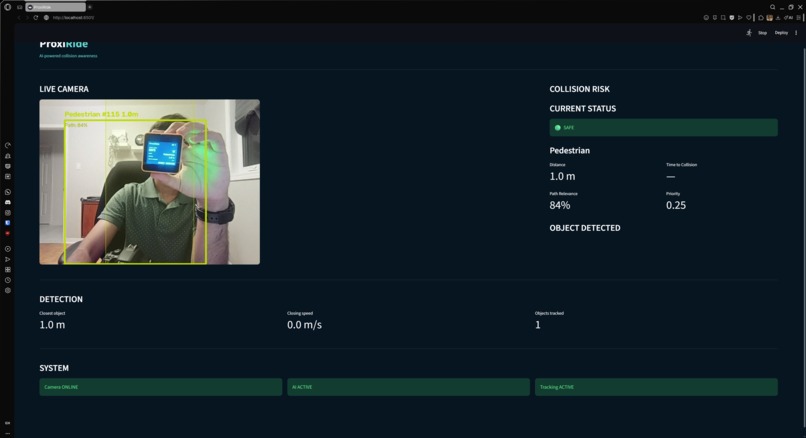
Task: Open the sidebar notifications bell icon
Action: (x=8, y=156)
